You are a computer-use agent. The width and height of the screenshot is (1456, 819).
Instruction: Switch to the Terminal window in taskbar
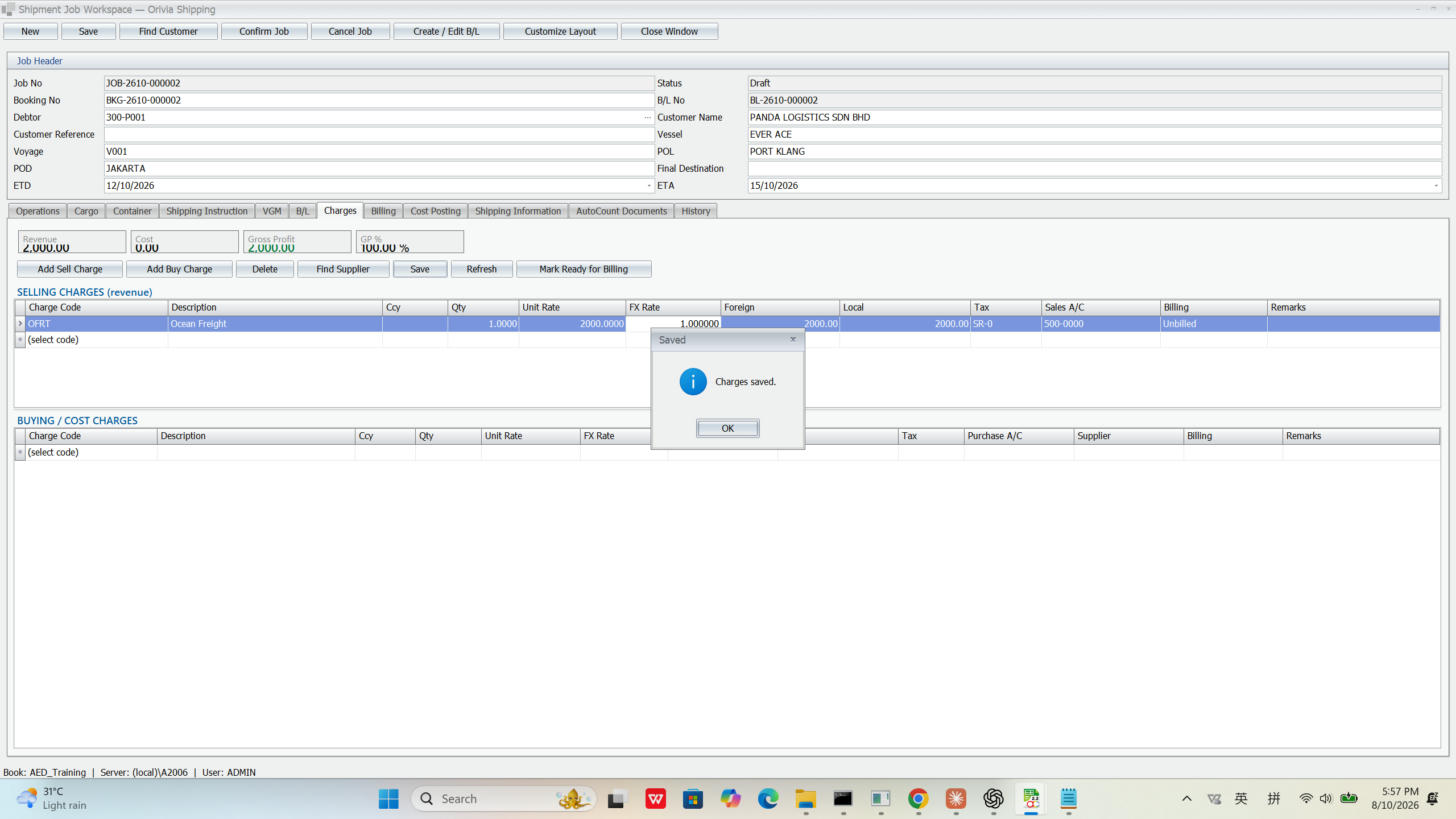843,798
